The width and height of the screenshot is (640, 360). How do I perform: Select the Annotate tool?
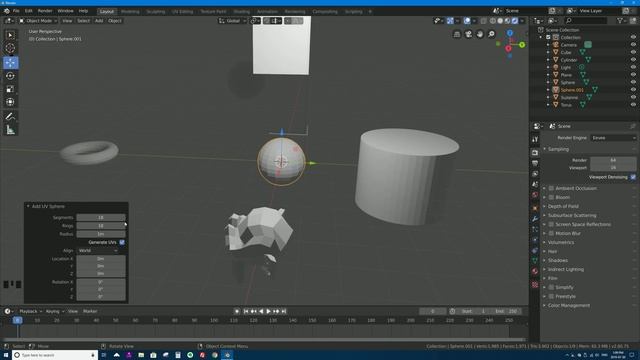(10, 117)
